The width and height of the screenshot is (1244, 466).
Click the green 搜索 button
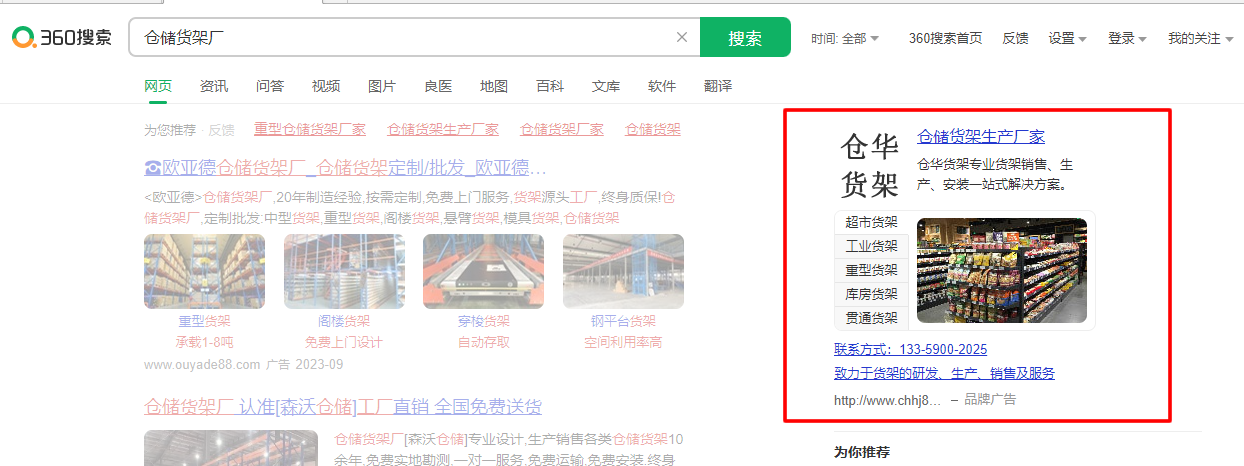[745, 38]
